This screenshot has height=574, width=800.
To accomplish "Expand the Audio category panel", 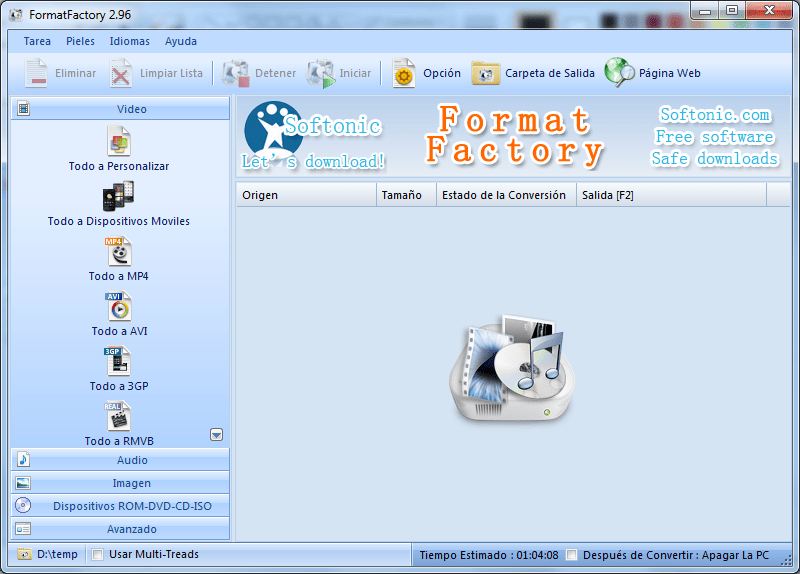I will pos(120,460).
